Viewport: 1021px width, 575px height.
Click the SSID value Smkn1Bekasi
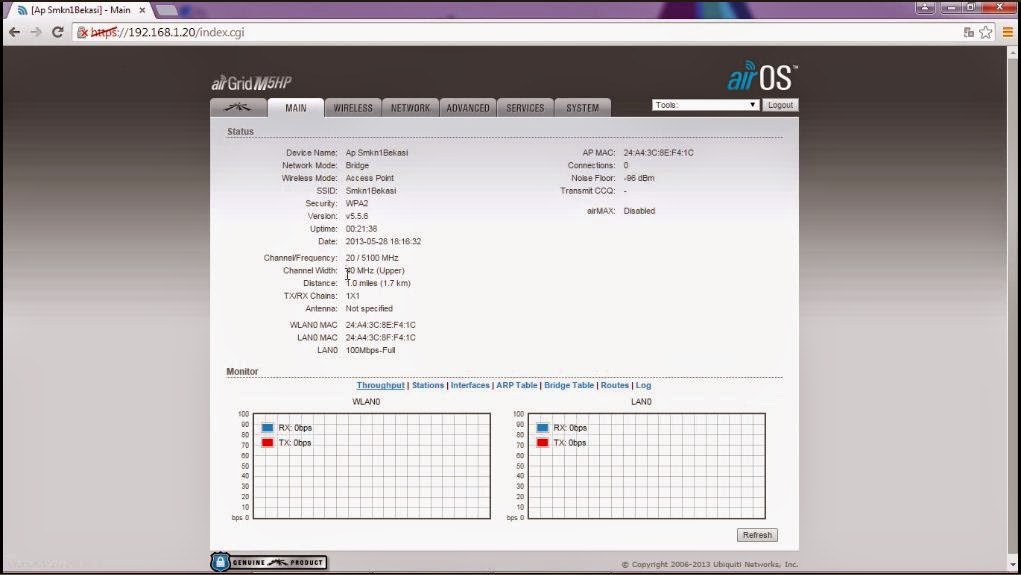[371, 191]
